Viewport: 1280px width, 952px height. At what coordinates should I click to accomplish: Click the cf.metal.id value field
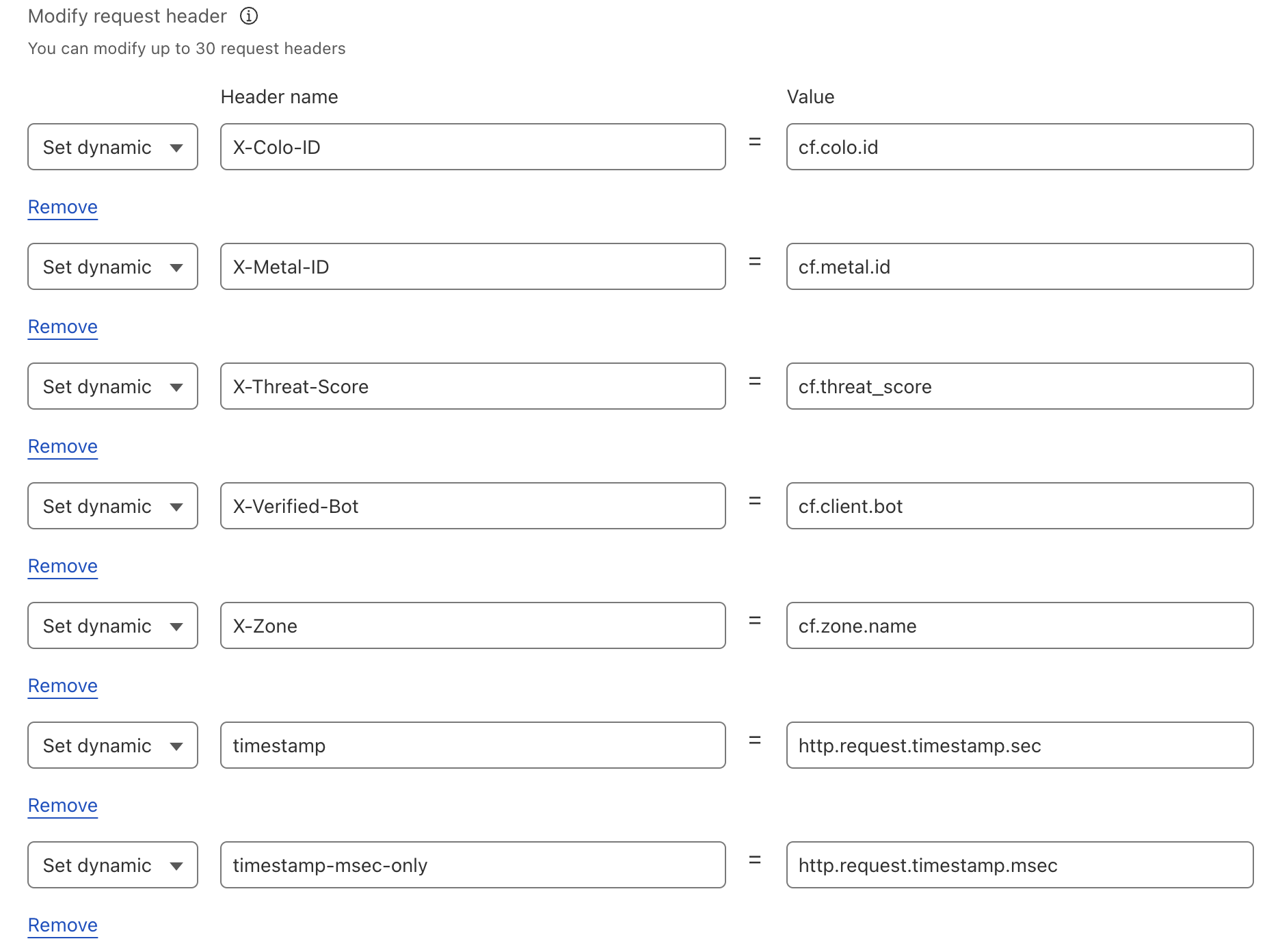pyautogui.click(x=1019, y=267)
